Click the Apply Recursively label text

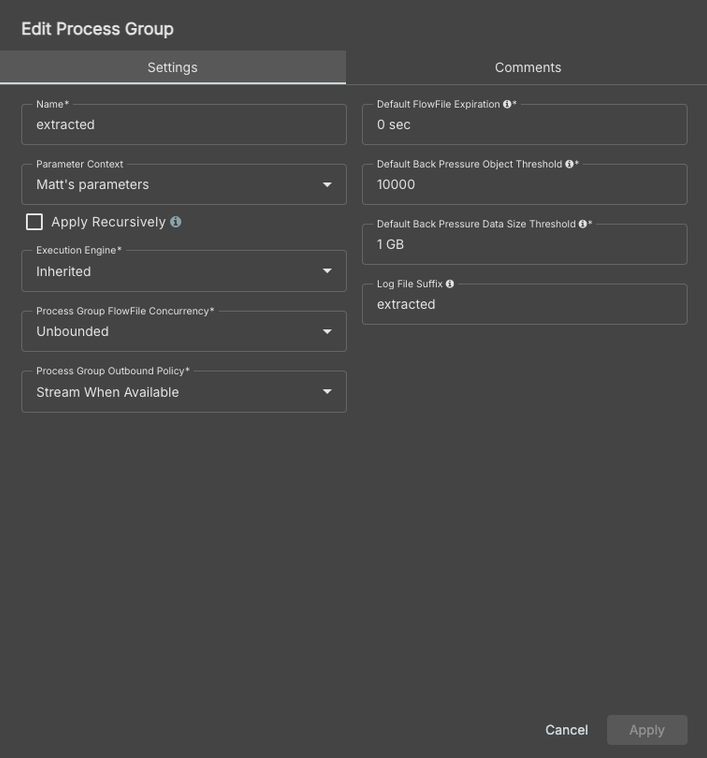point(108,222)
